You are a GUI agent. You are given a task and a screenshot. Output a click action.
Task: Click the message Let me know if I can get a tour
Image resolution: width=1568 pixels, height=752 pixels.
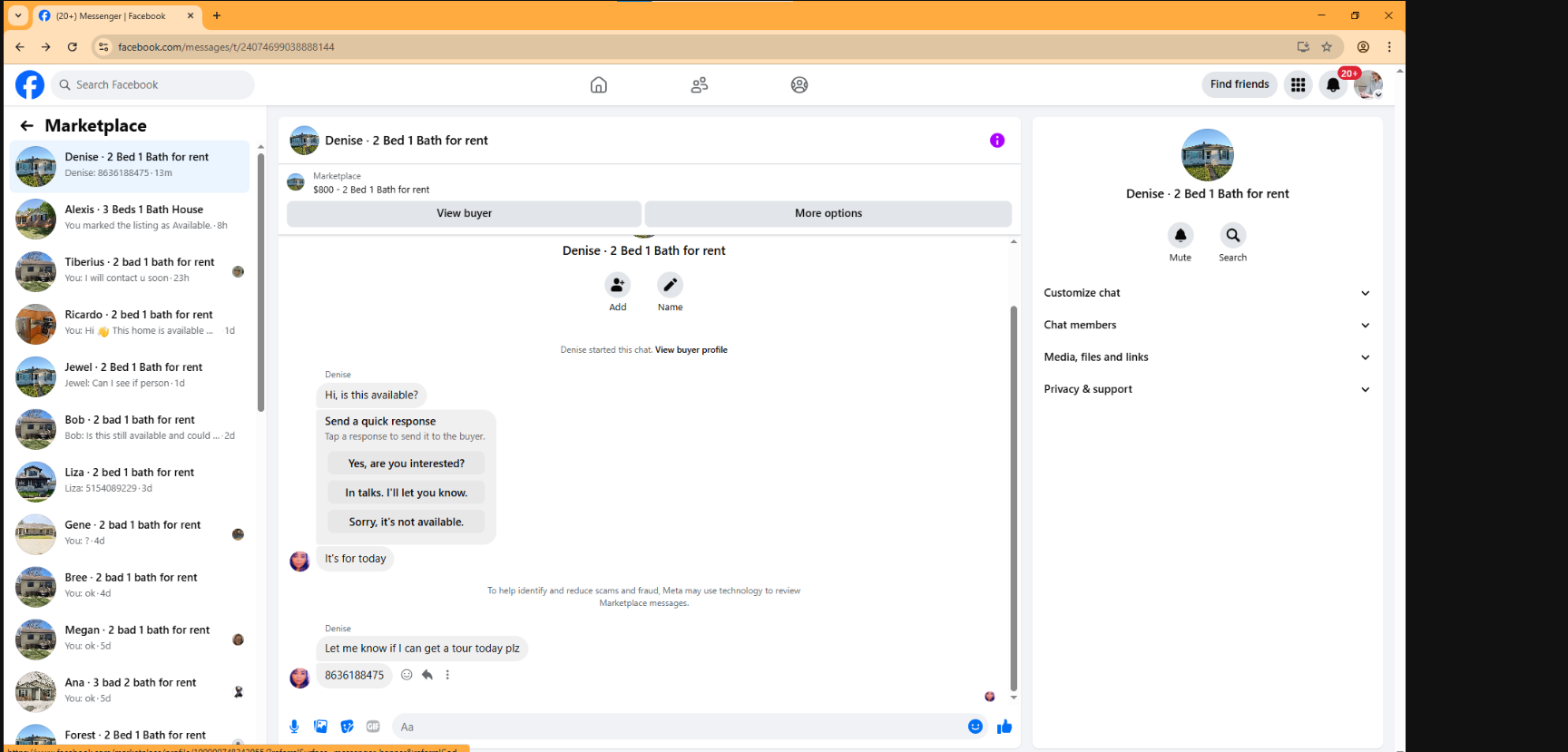(422, 649)
